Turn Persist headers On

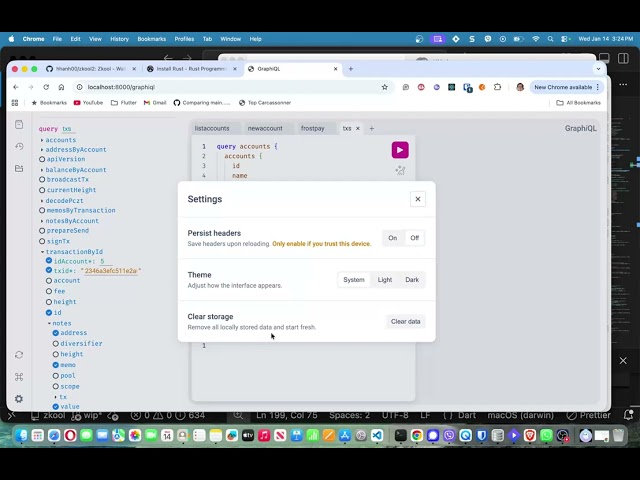pos(393,238)
